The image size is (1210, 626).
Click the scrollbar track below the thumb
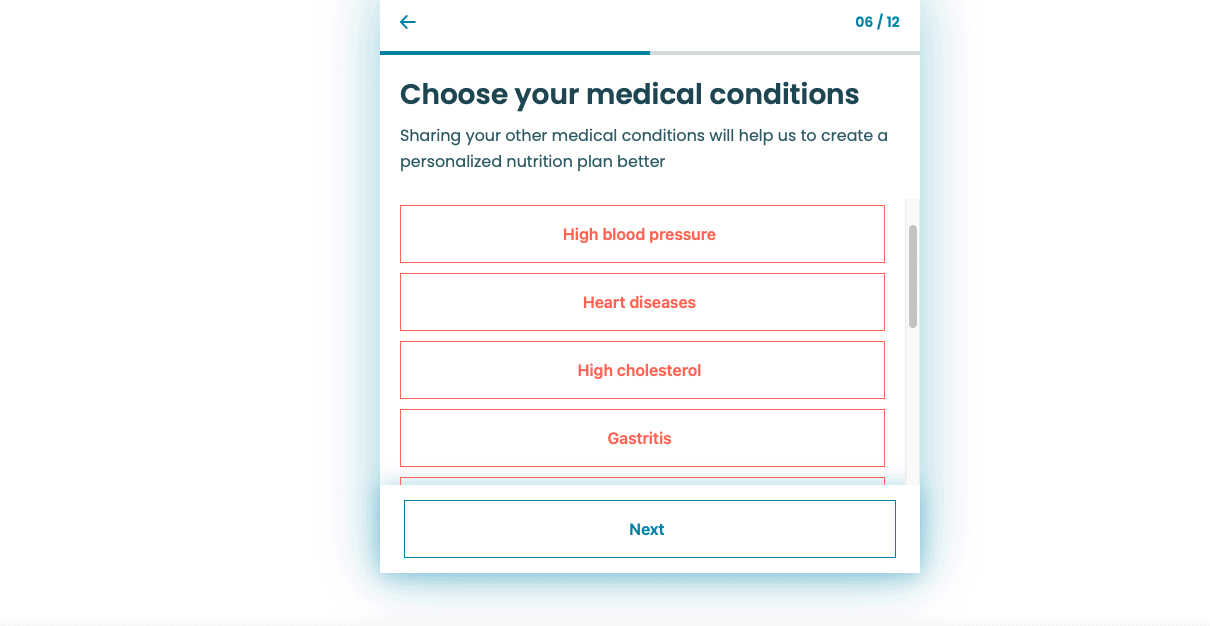[x=913, y=405]
